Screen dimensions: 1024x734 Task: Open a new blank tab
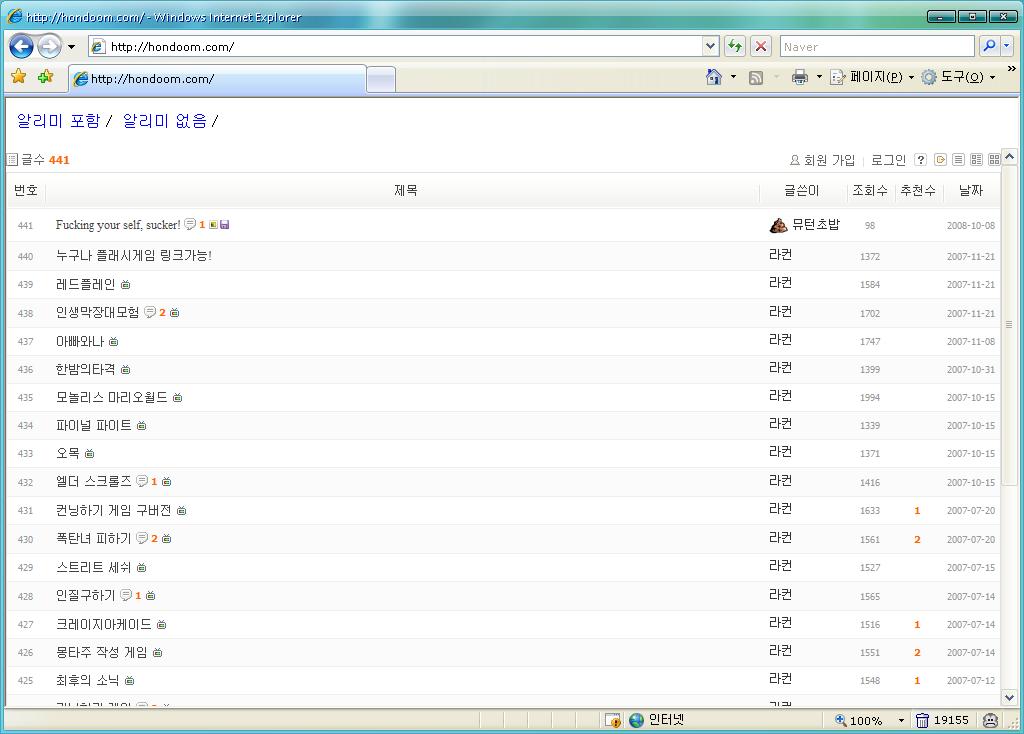[381, 80]
